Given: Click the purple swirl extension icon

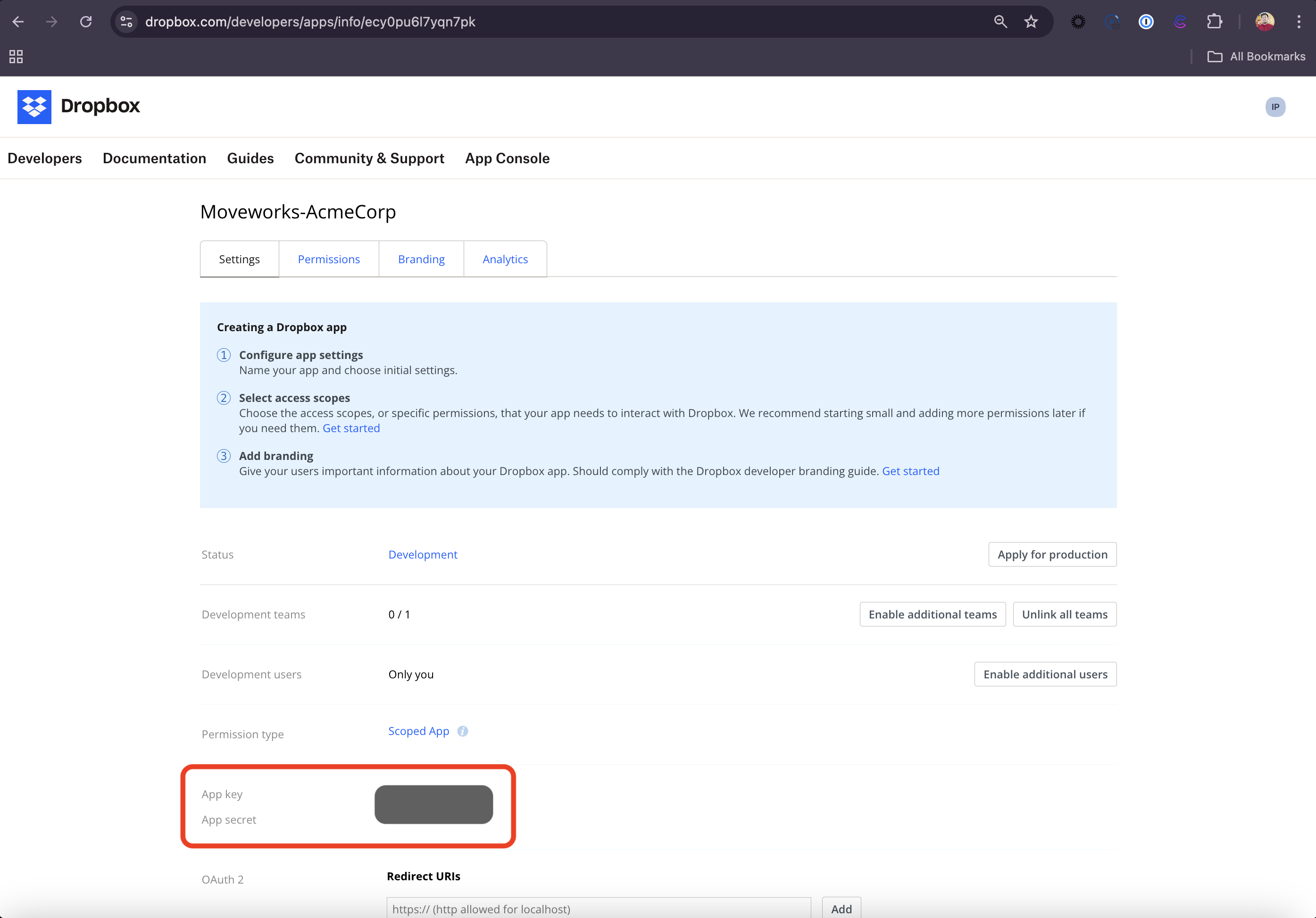Looking at the screenshot, I should tap(1180, 22).
